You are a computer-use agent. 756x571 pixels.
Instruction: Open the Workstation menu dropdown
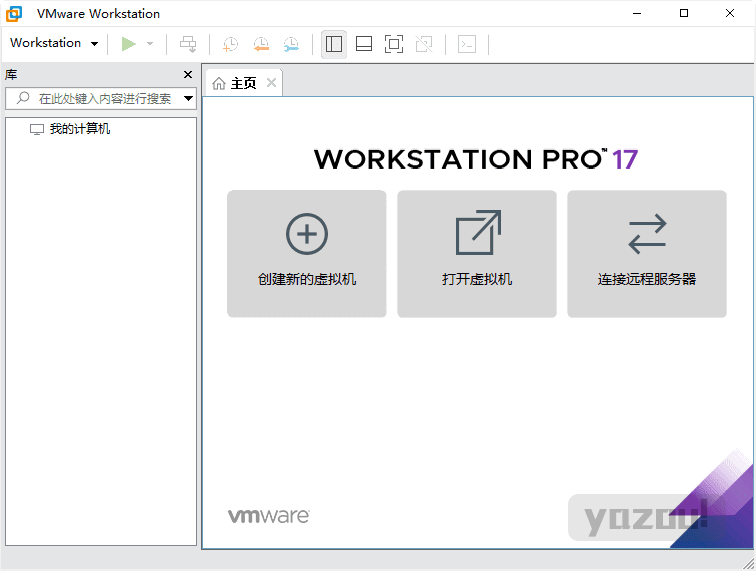[54, 43]
